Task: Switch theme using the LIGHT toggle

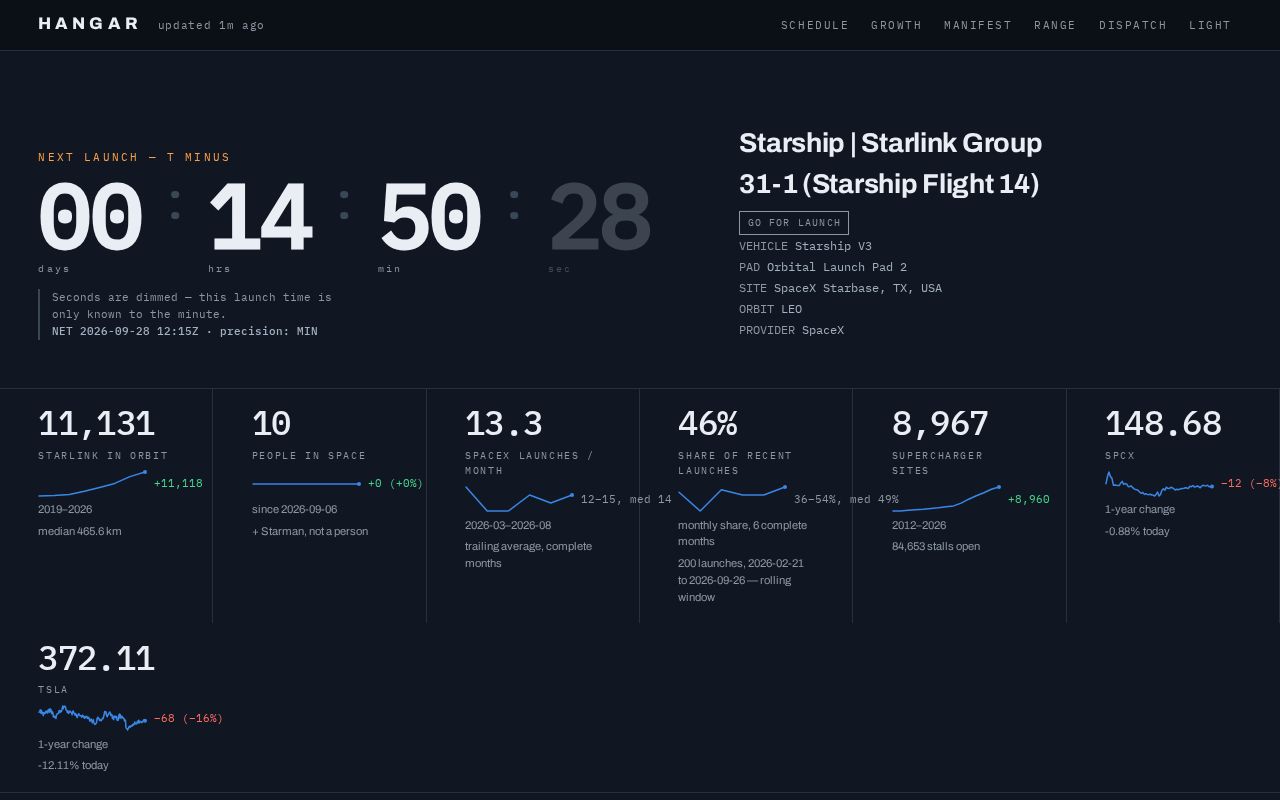Action: click(1210, 25)
